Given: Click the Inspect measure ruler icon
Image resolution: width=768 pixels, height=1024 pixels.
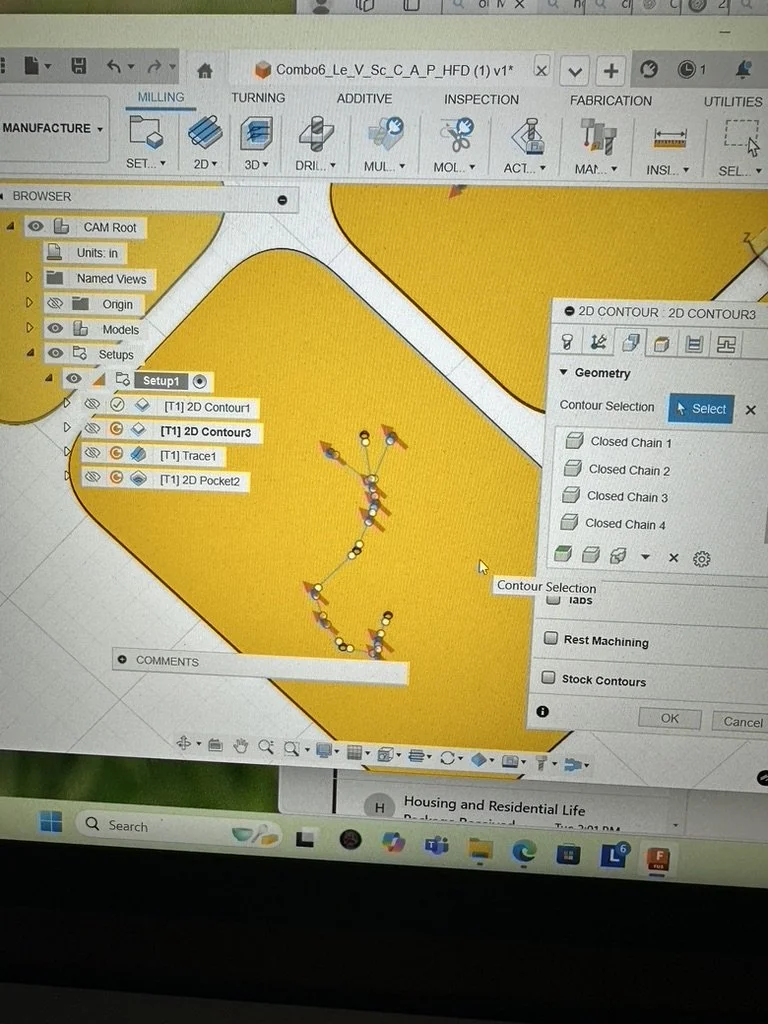Looking at the screenshot, I should pos(669,138).
